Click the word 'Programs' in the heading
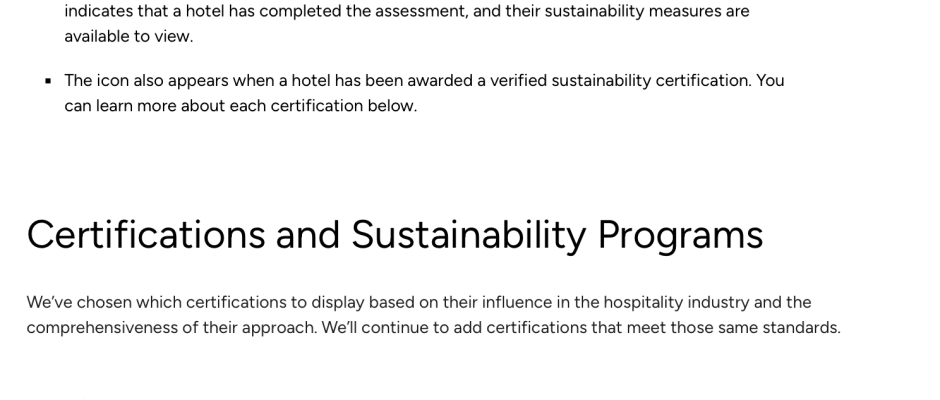The height and width of the screenshot is (400, 940). pyautogui.click(x=680, y=236)
